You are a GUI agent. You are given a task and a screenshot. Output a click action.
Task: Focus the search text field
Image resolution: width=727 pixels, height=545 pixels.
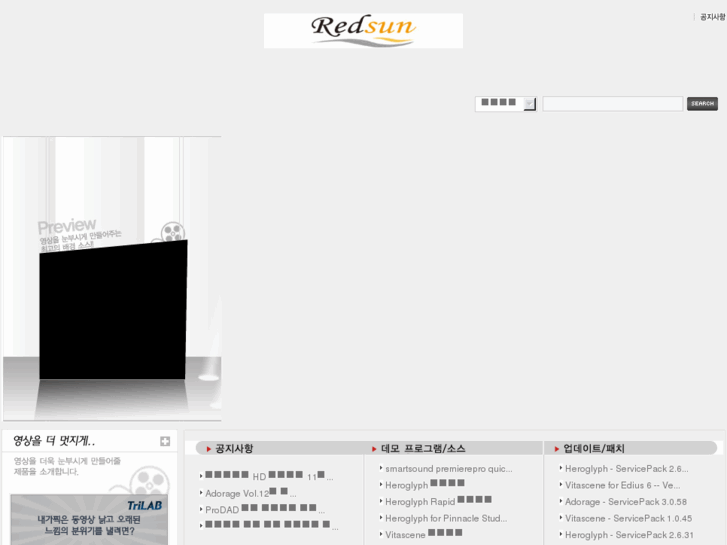612,103
